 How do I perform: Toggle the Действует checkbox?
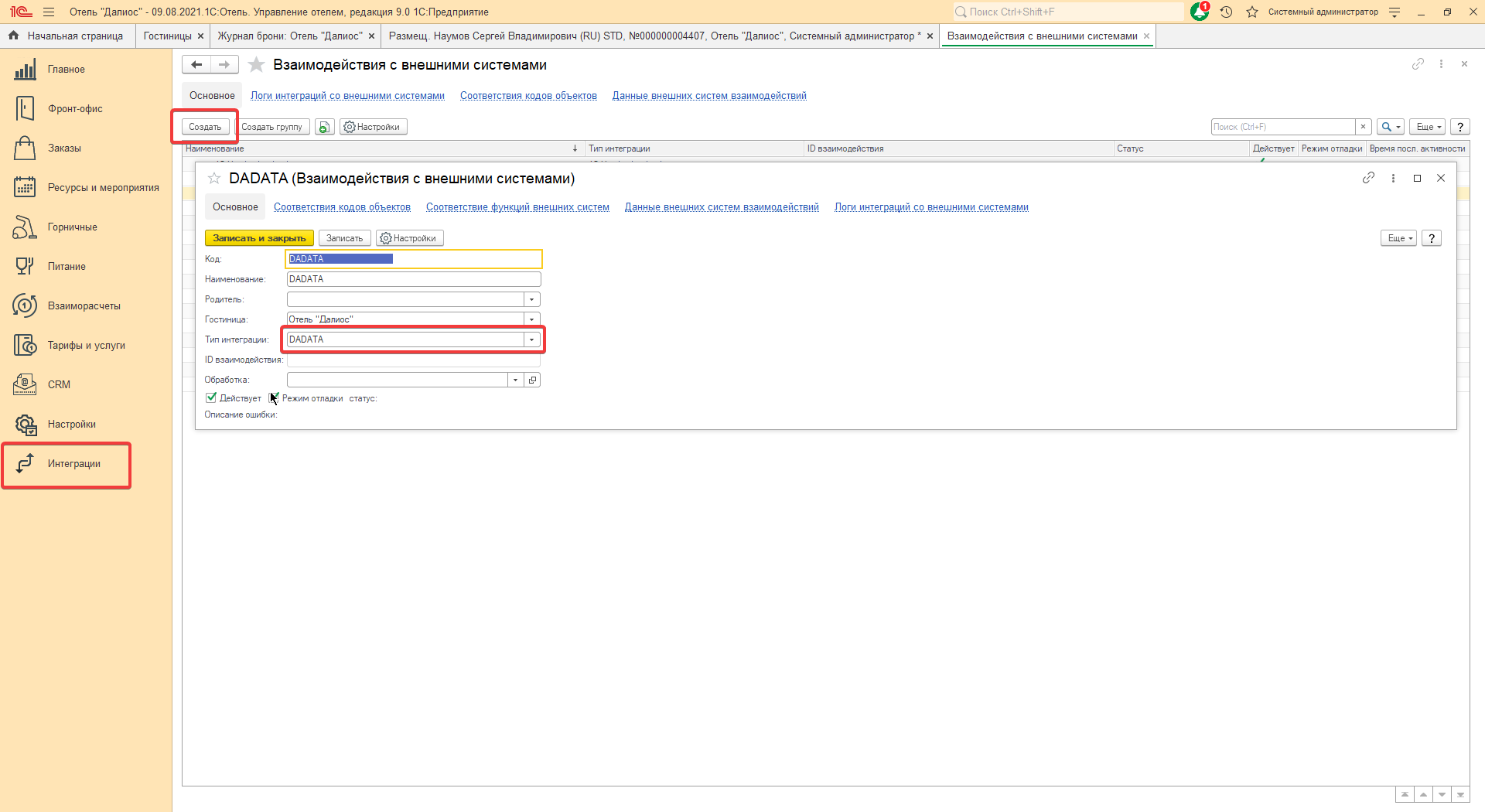coord(211,397)
